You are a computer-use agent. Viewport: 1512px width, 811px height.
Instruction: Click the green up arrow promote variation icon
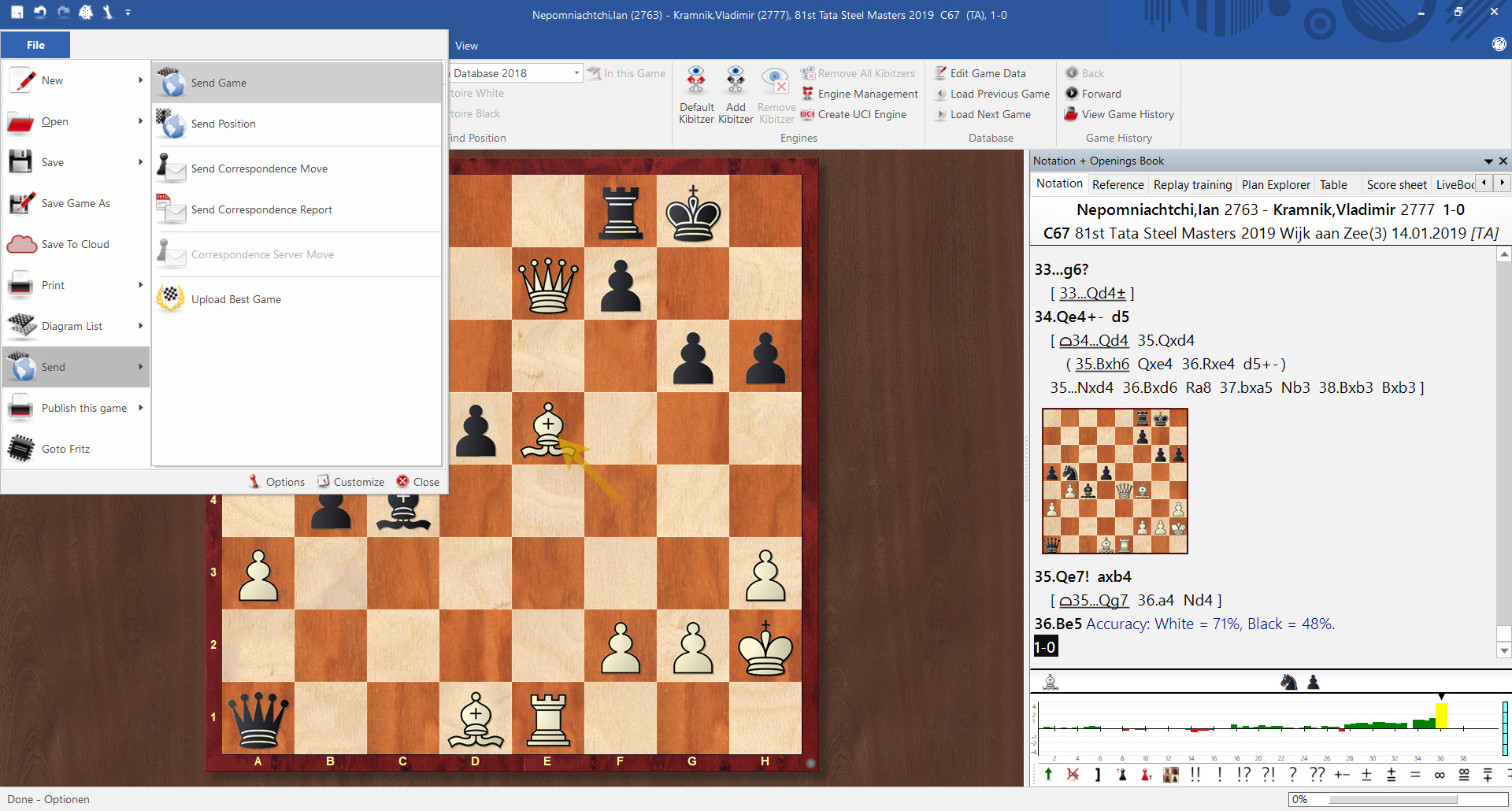tap(1048, 774)
